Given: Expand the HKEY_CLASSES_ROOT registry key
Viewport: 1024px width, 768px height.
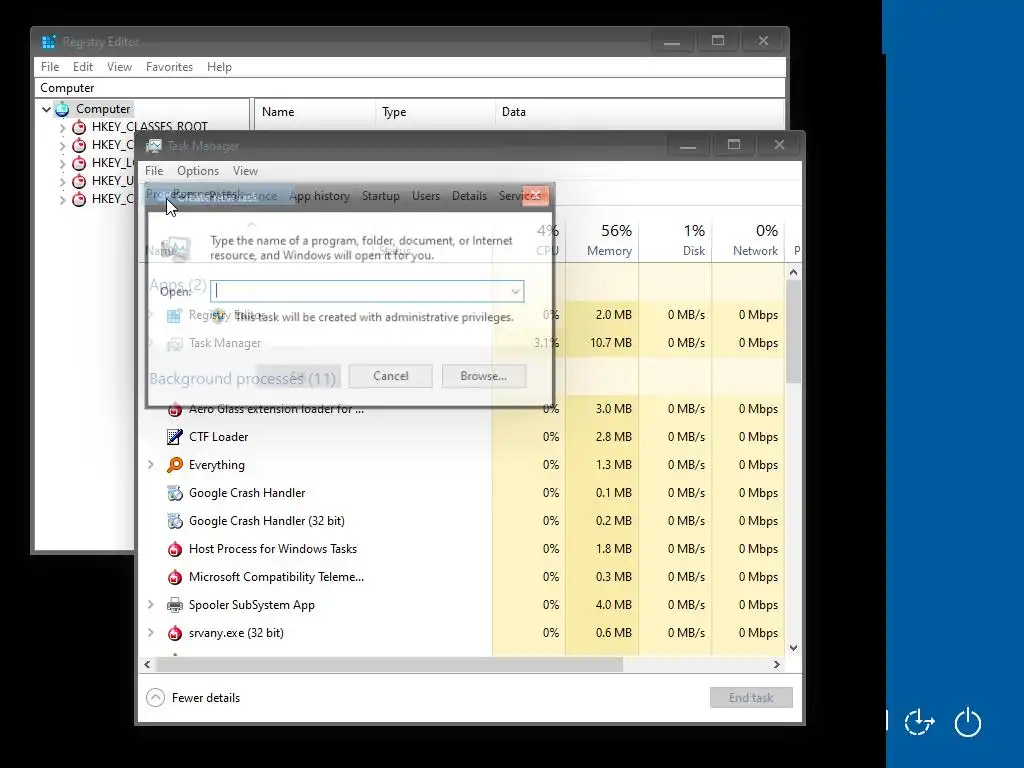Looking at the screenshot, I should (x=63, y=127).
